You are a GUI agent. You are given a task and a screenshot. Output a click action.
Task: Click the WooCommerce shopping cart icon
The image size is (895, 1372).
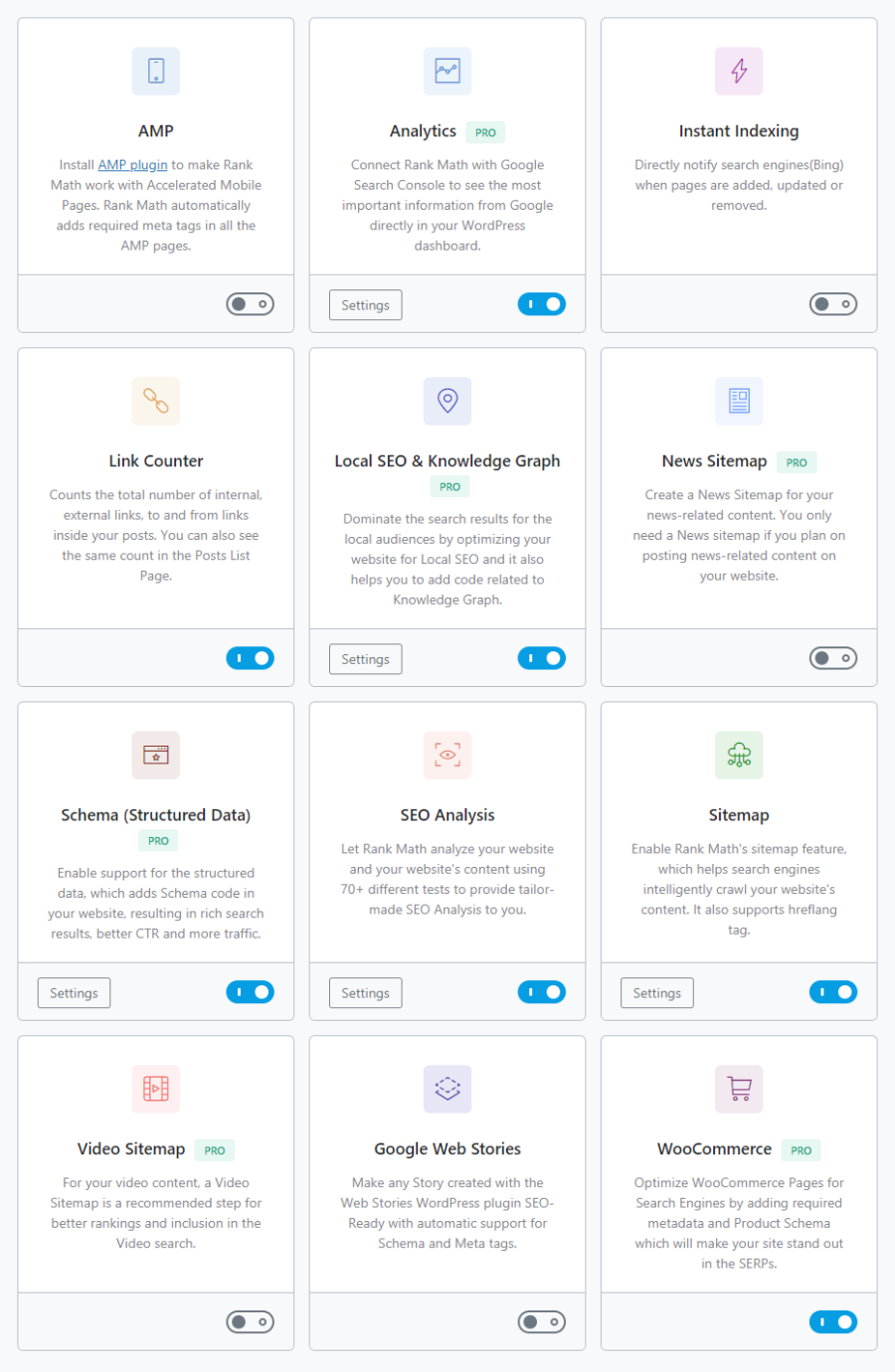(x=739, y=1090)
